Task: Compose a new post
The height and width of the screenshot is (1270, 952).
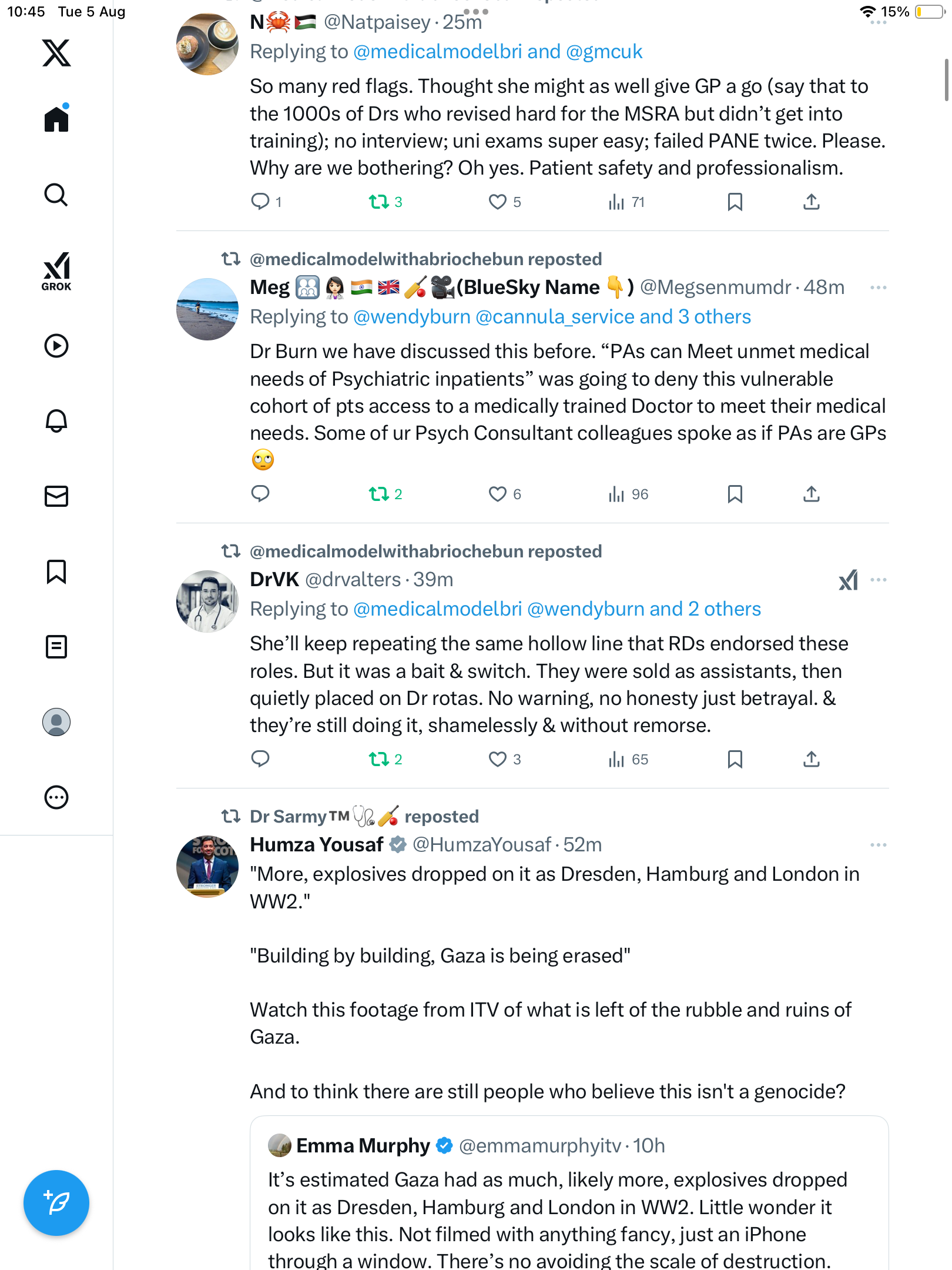Action: pyautogui.click(x=56, y=1202)
